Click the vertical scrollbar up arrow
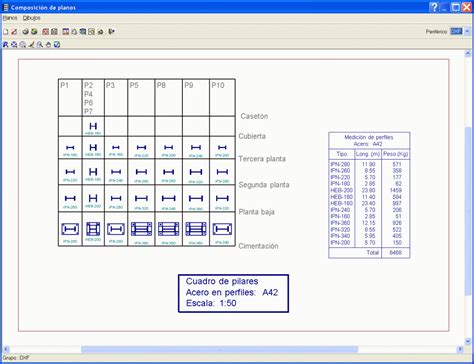The image size is (474, 364). tap(468, 54)
